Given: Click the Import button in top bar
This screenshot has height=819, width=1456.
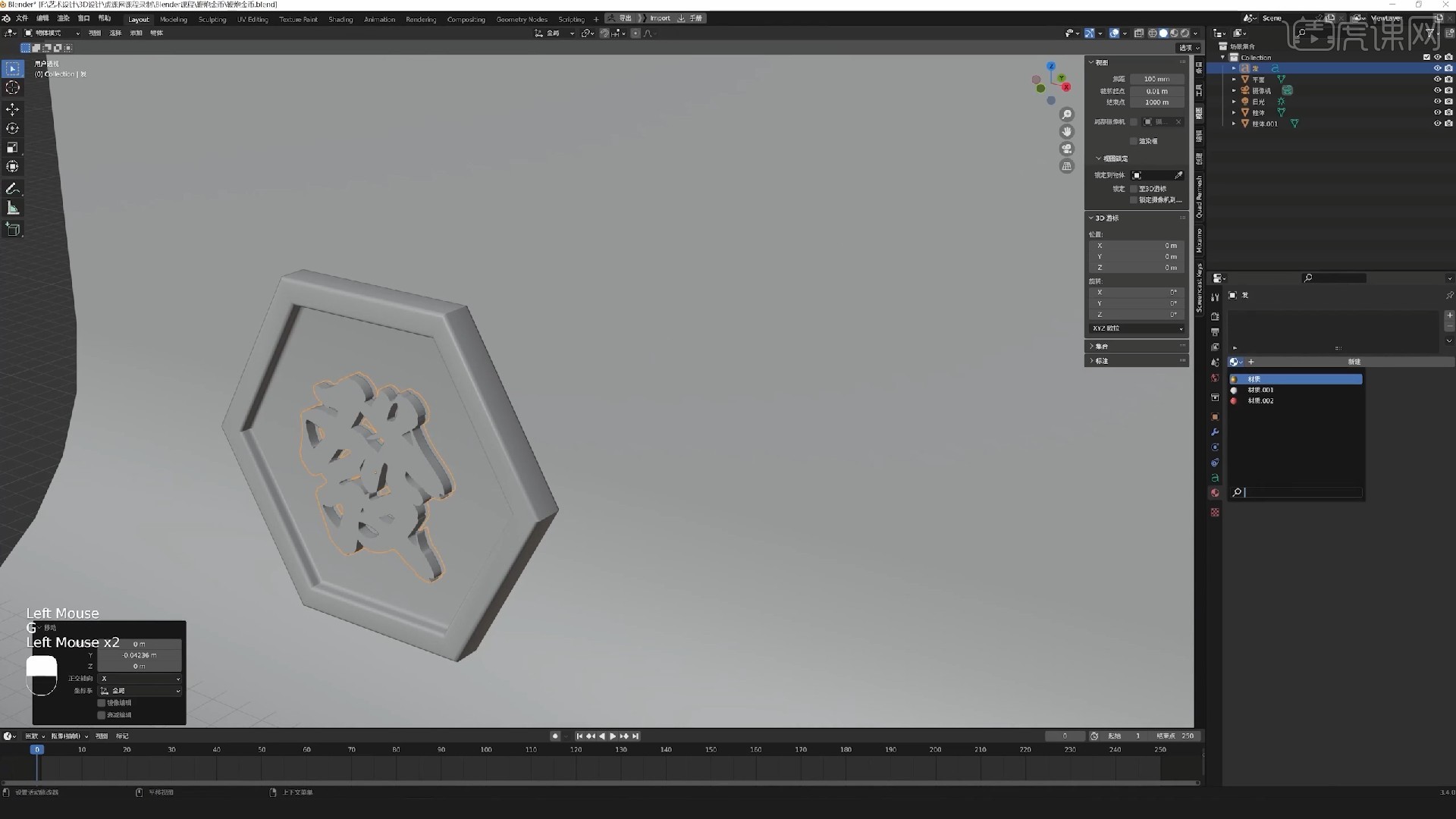Looking at the screenshot, I should coord(660,18).
